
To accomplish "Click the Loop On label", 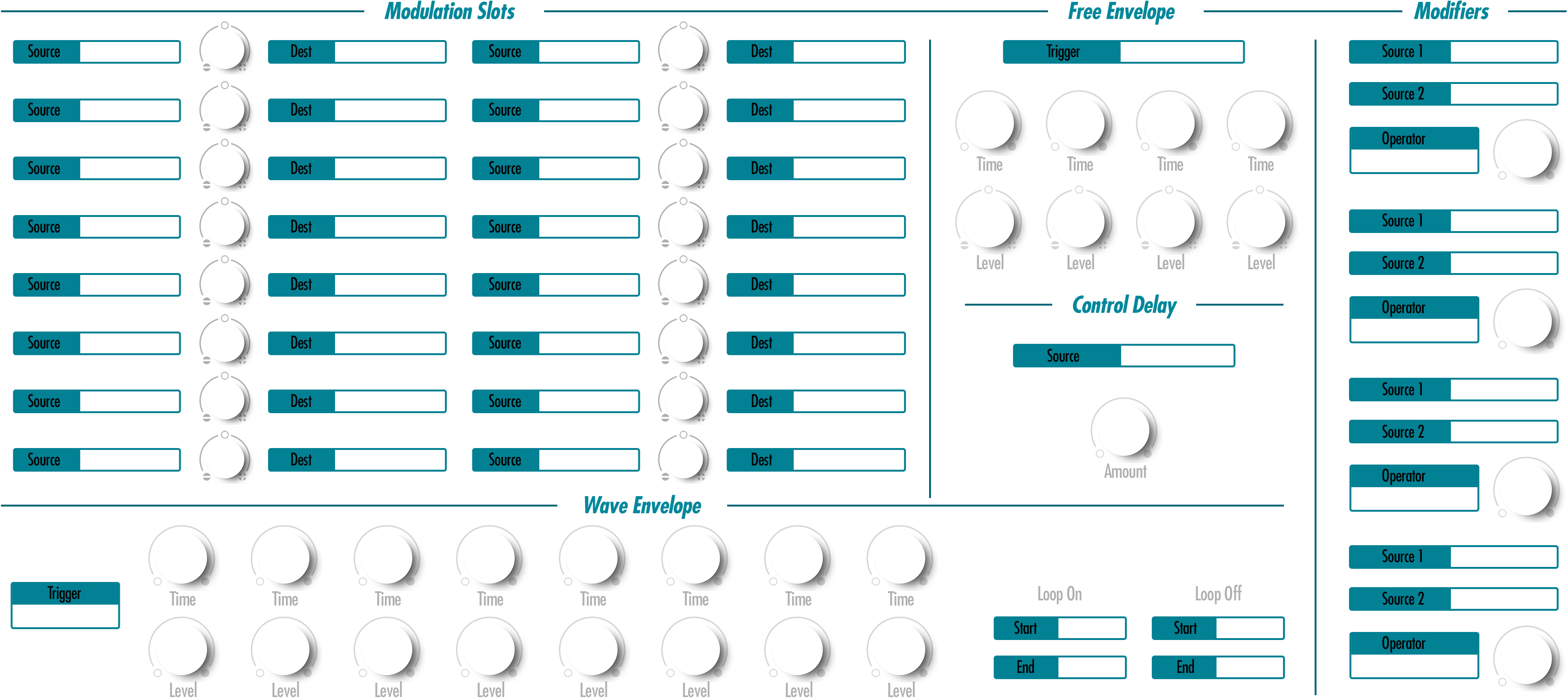I will (1060, 594).
